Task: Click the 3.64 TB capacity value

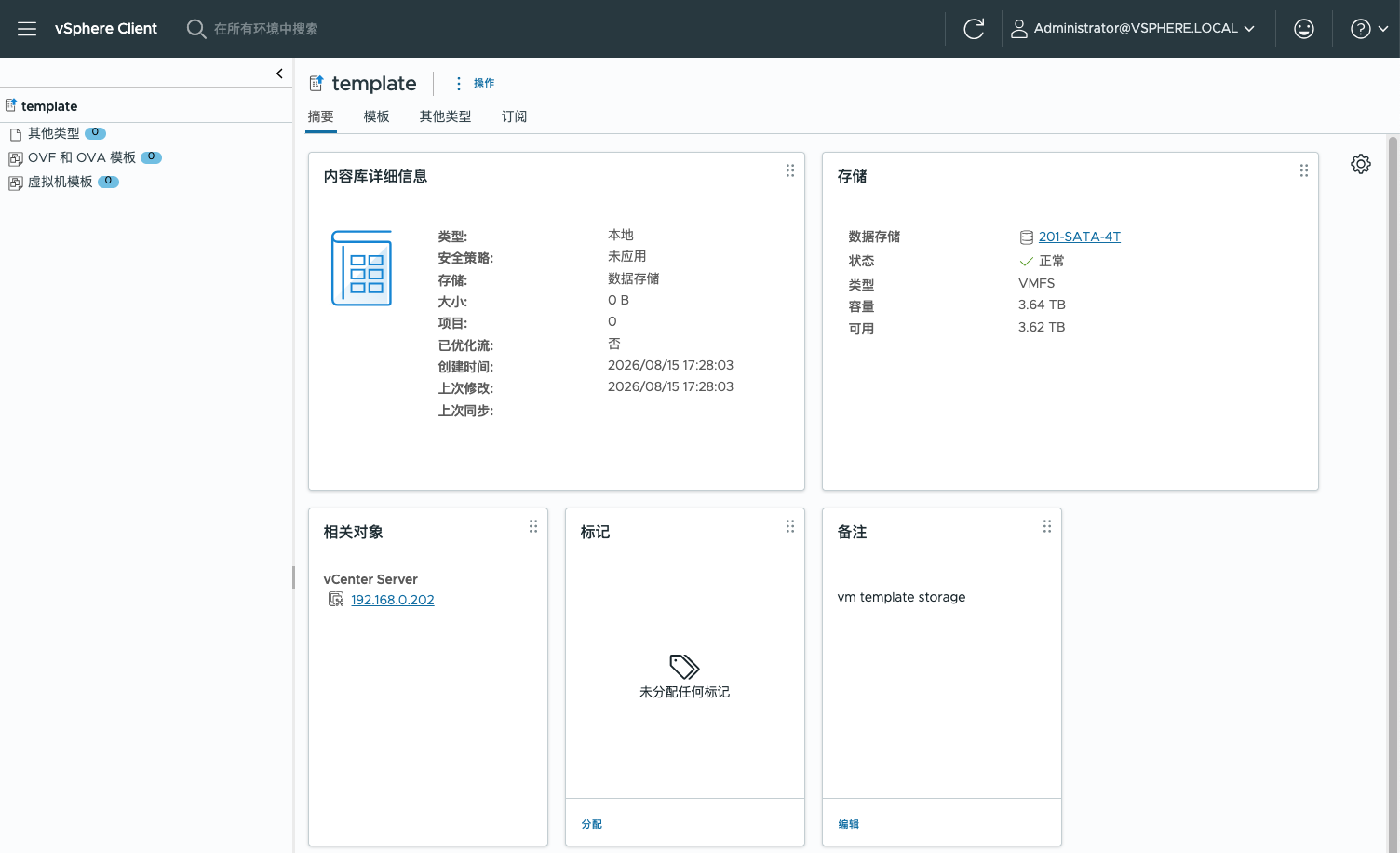Action: point(1042,305)
